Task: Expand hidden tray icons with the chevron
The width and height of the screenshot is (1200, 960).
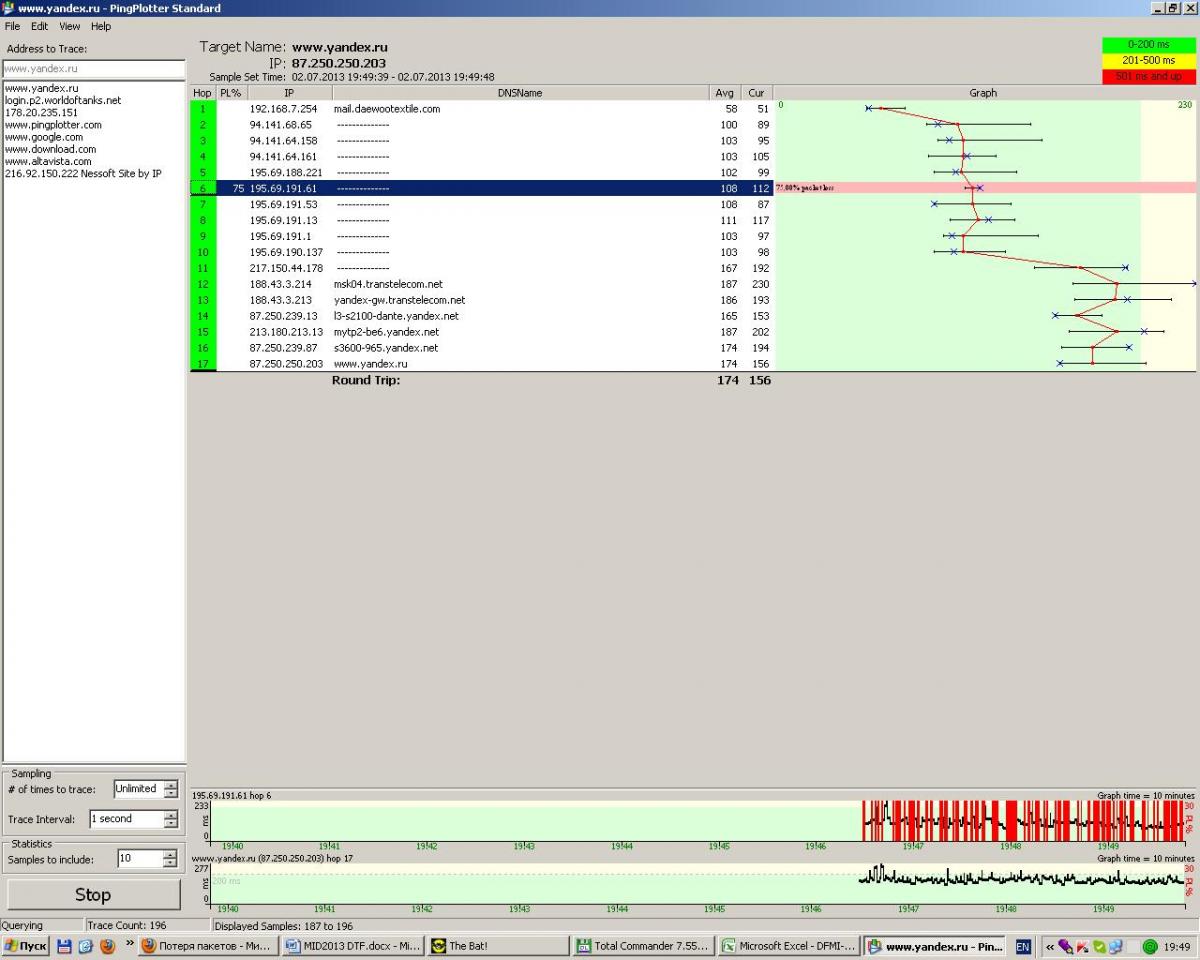Action: (1049, 946)
